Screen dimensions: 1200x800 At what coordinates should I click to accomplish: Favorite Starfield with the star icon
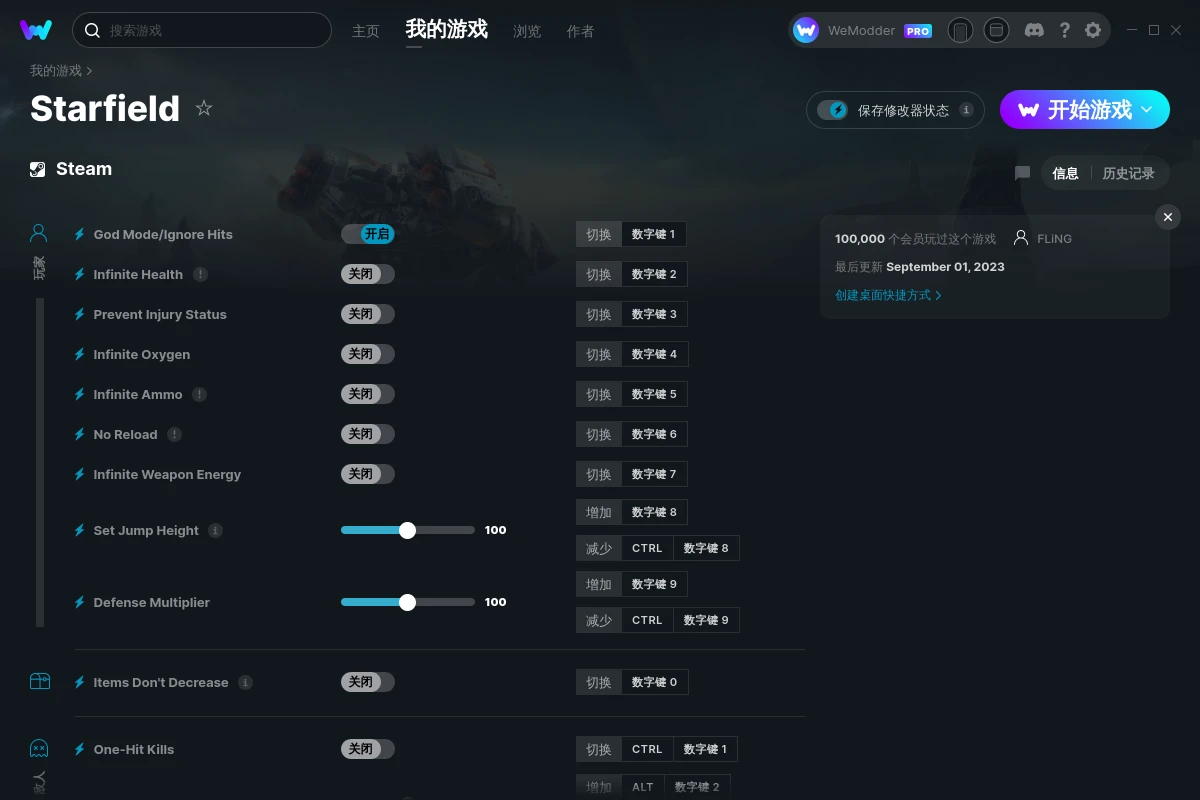tap(204, 108)
